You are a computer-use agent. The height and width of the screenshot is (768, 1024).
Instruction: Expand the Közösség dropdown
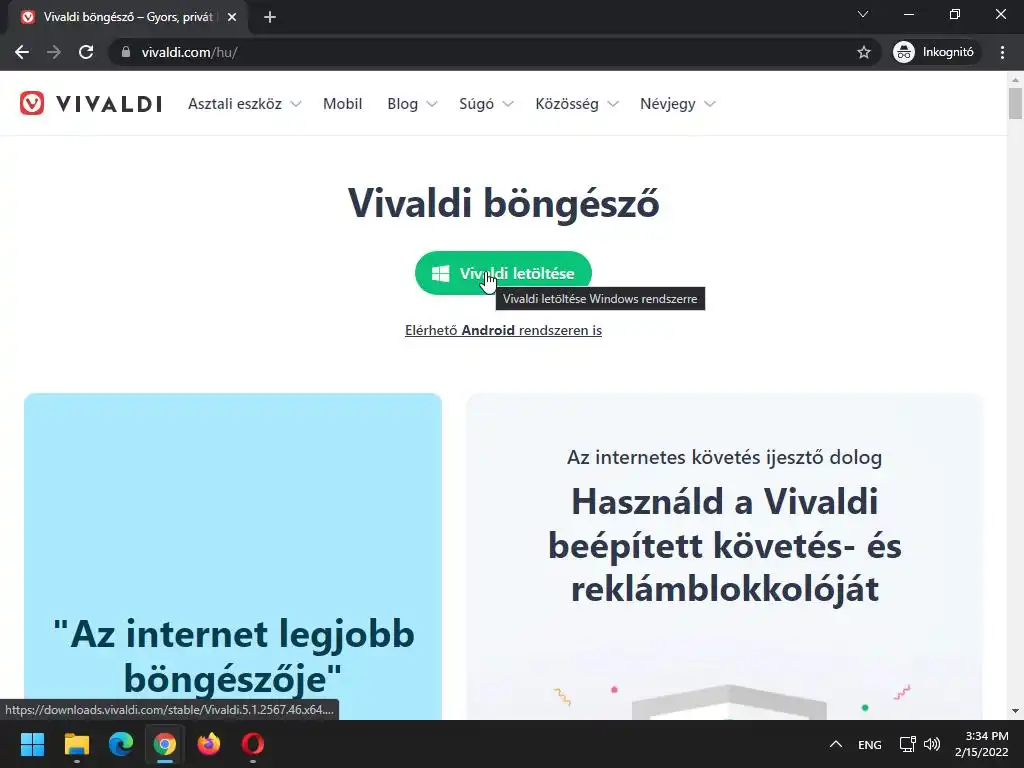(577, 104)
